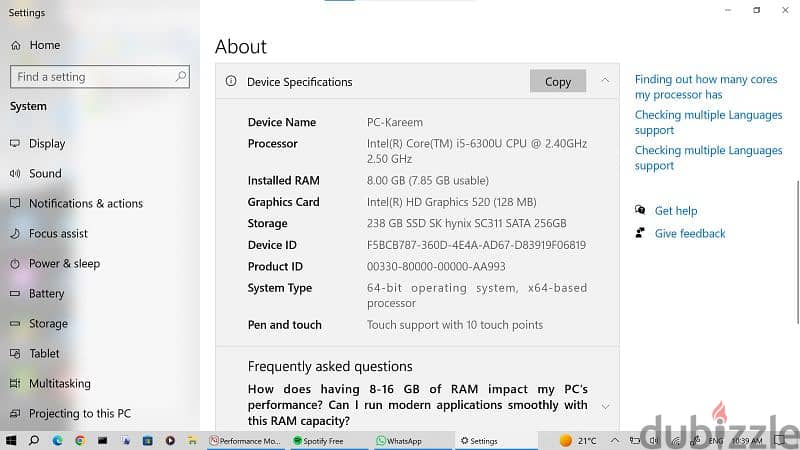800x450 pixels.
Task: Select the Product ID value 00330-80000-00000-AA993
Action: coord(436,267)
